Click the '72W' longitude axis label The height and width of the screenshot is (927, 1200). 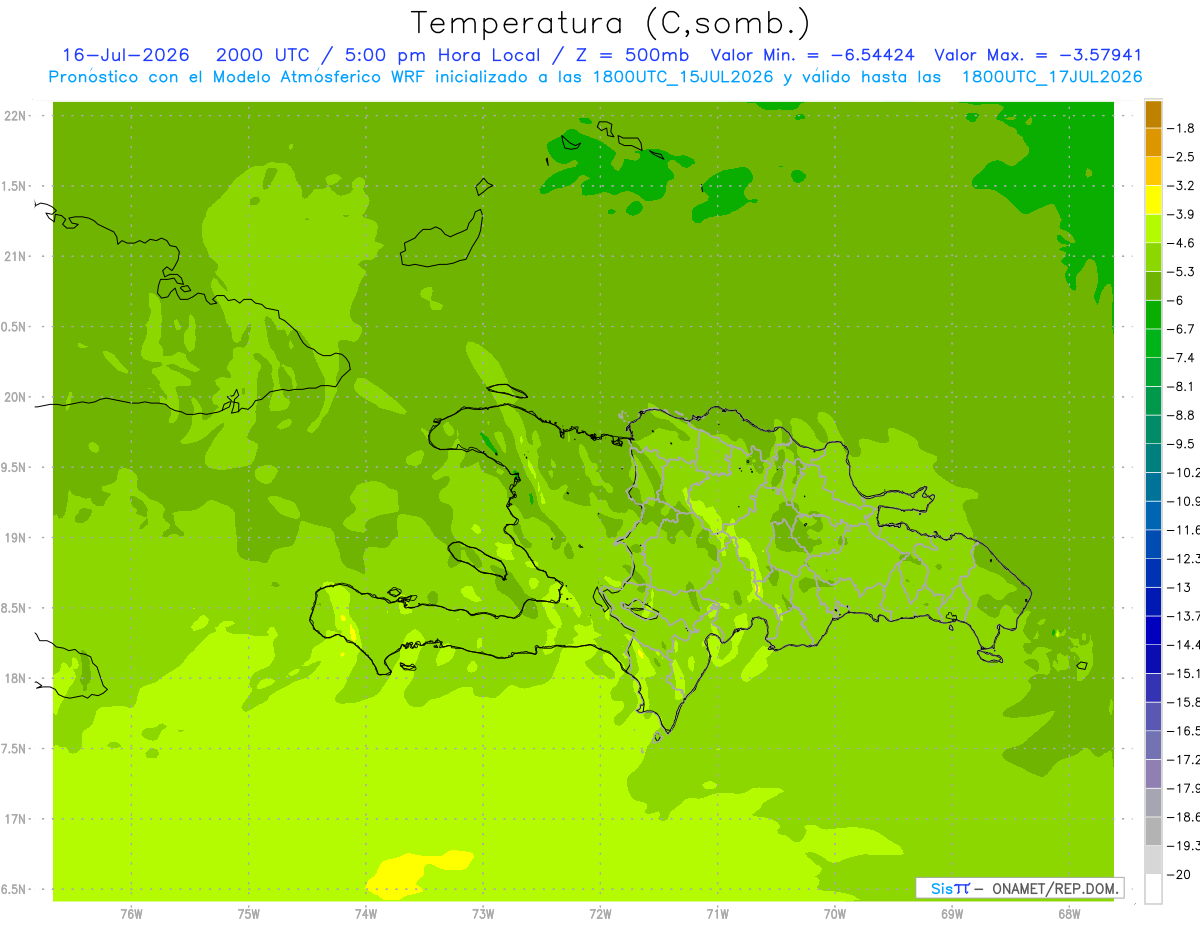click(600, 914)
